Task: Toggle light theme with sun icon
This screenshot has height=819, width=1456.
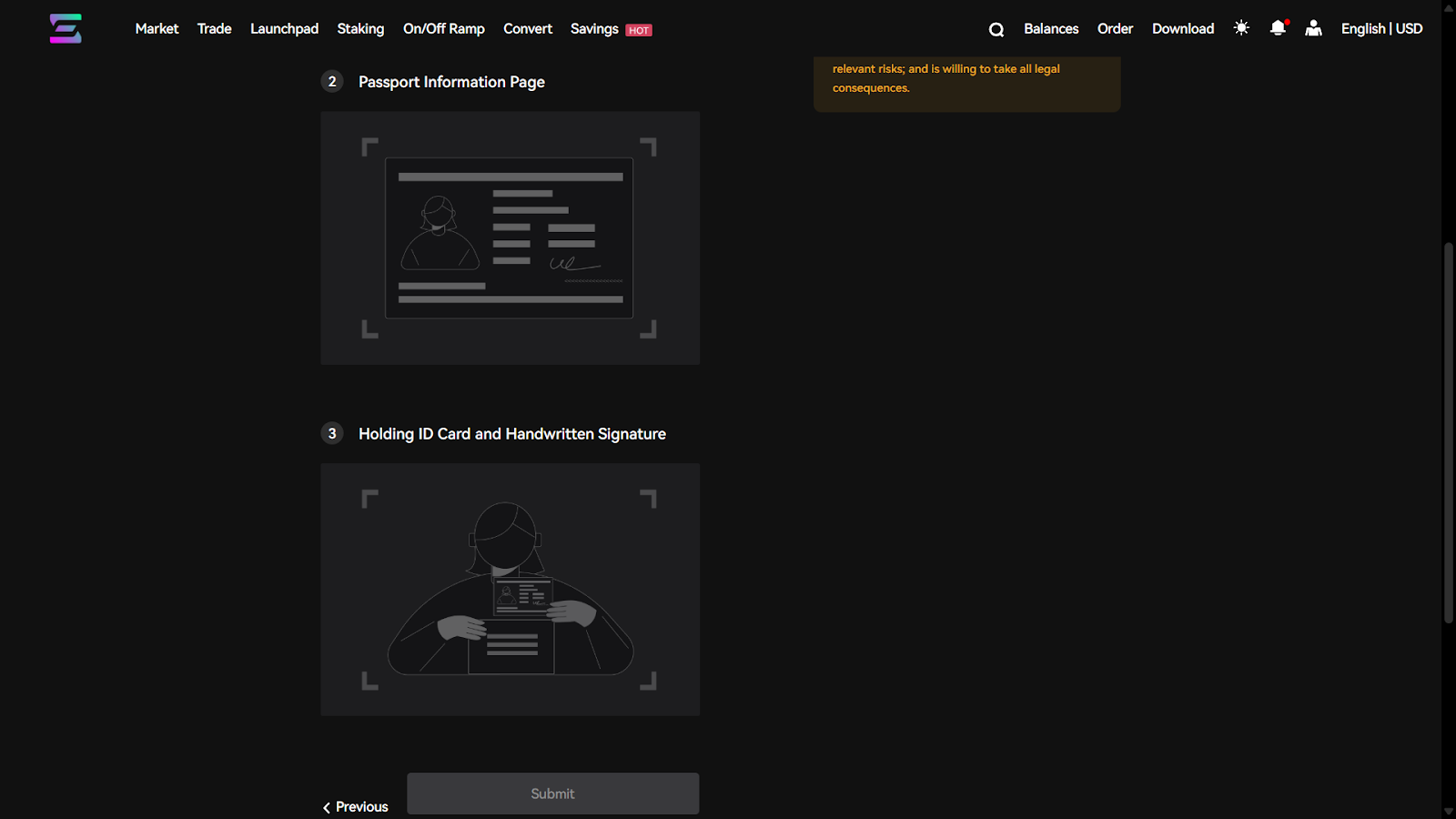Action: [x=1241, y=28]
